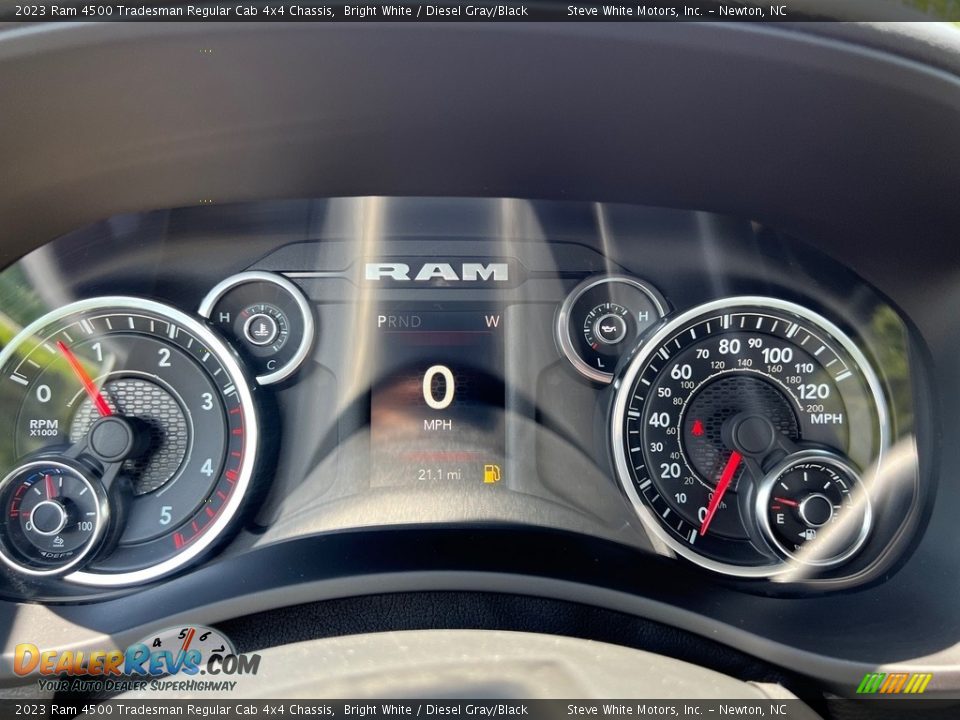
Task: Click the oil pressure gauge icon
Action: pyautogui.click(x=610, y=329)
